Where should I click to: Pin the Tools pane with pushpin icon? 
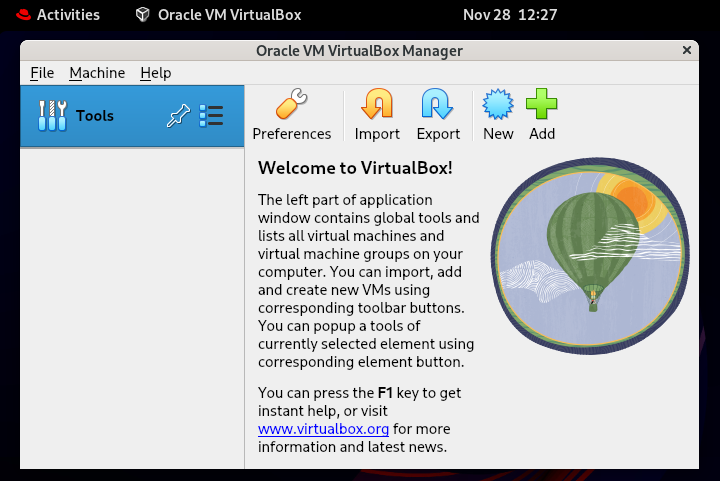click(178, 116)
